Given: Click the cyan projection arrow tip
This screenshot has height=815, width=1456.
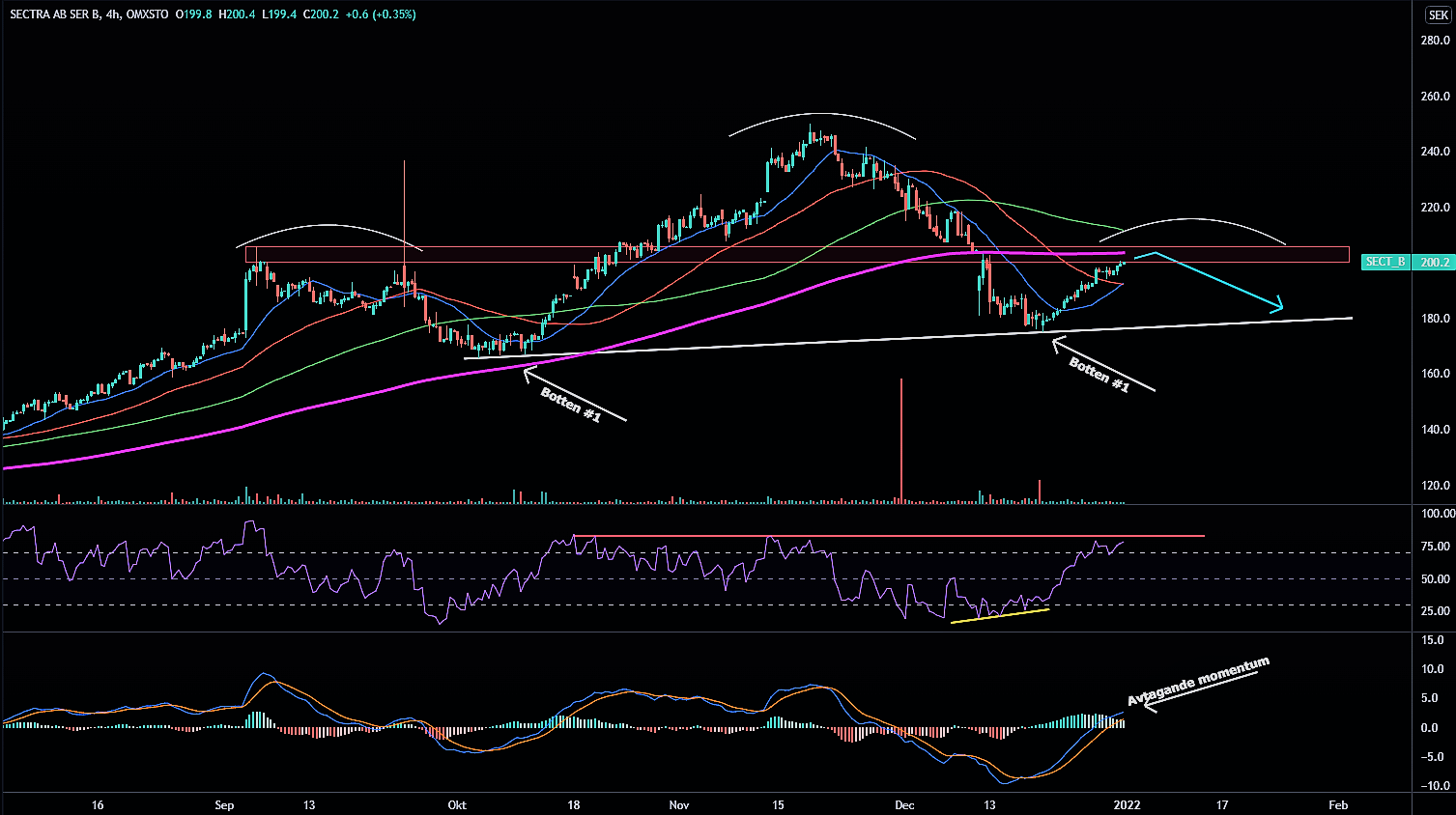Looking at the screenshot, I should point(1280,307).
